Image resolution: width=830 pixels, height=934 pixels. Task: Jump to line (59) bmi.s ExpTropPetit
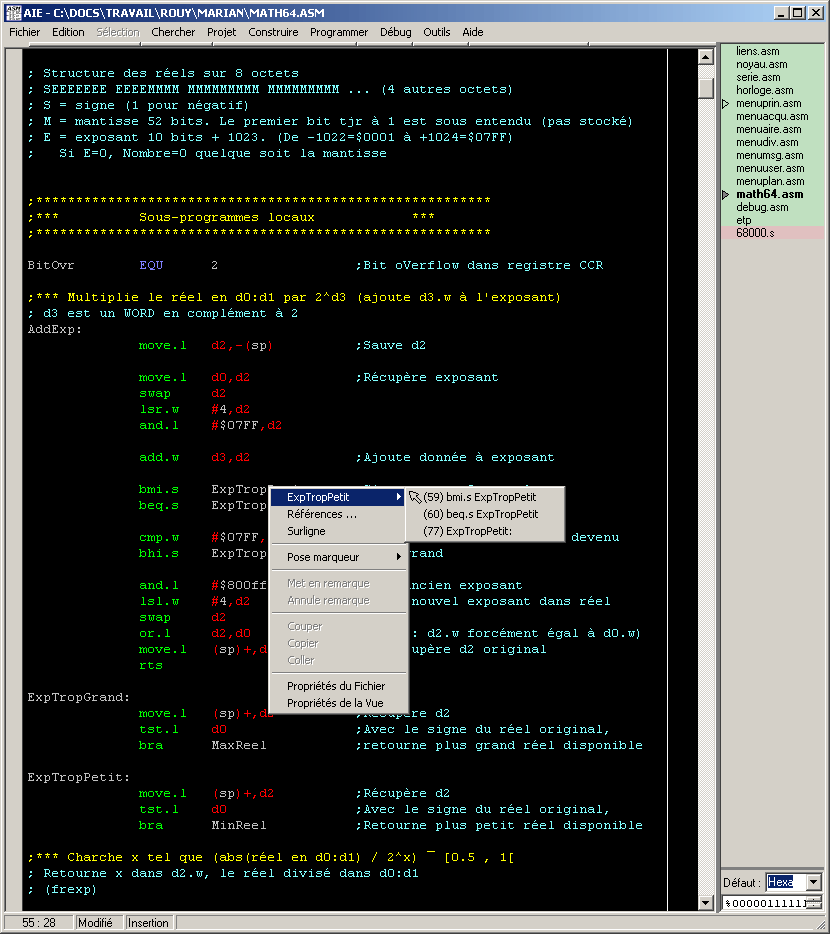click(484, 497)
